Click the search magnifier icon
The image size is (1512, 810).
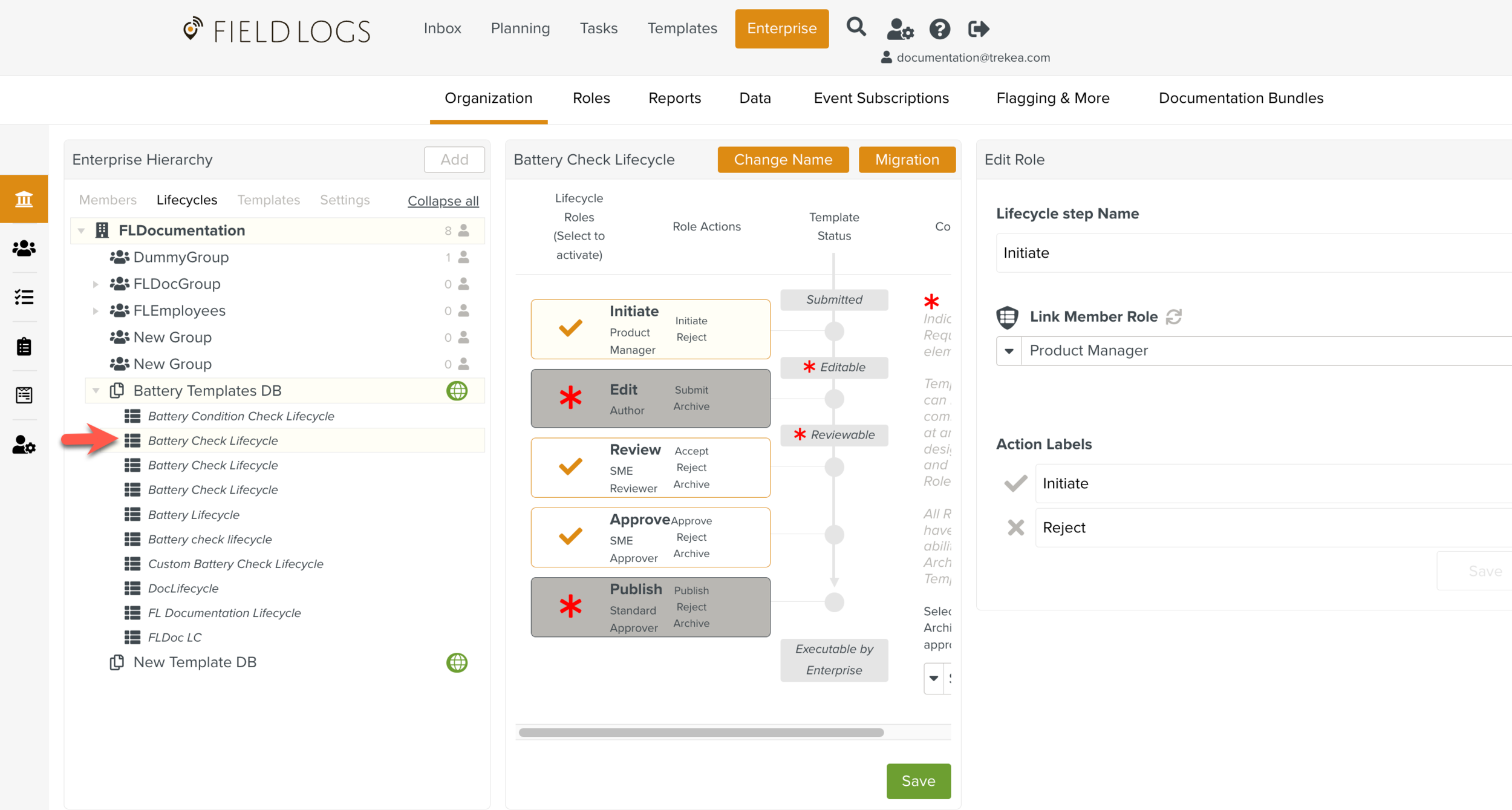[x=856, y=27]
